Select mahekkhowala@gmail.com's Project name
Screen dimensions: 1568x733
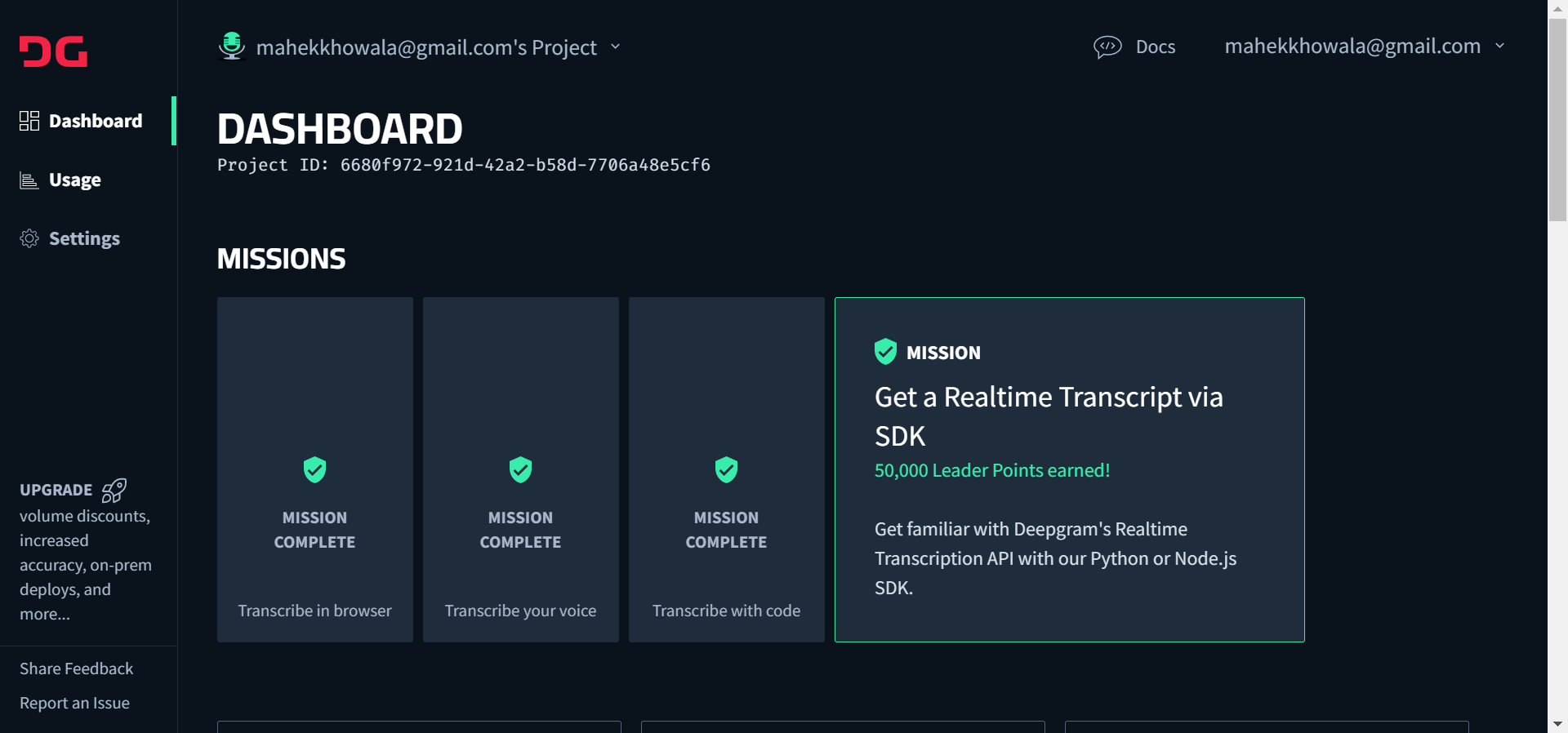click(x=426, y=47)
